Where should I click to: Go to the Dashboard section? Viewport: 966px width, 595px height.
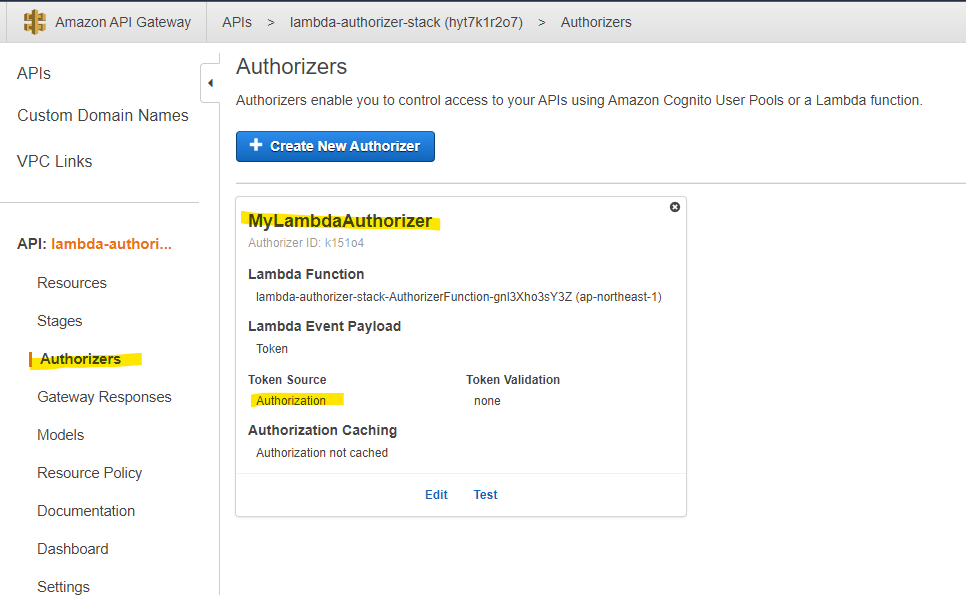pos(72,548)
